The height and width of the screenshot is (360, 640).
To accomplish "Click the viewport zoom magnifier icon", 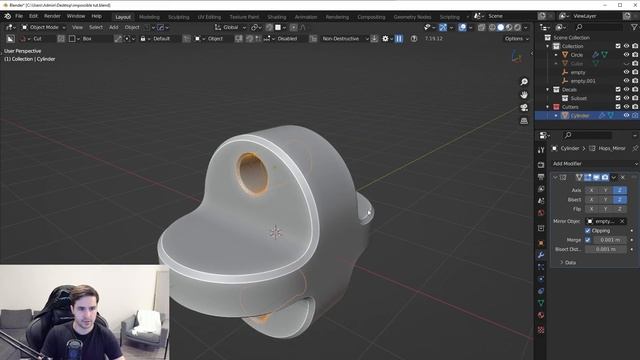I will [524, 82].
